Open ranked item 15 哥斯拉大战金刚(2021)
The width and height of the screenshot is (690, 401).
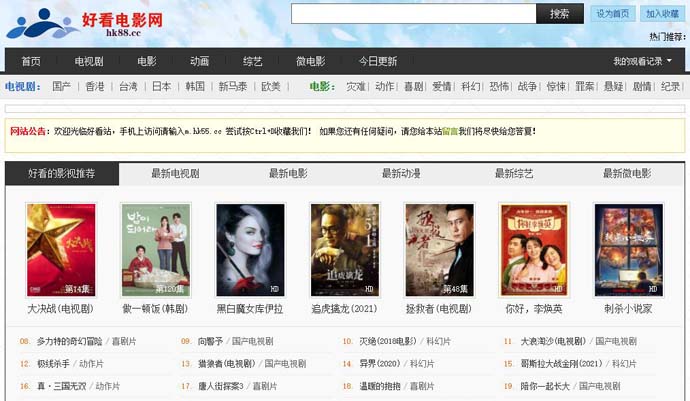point(562,364)
